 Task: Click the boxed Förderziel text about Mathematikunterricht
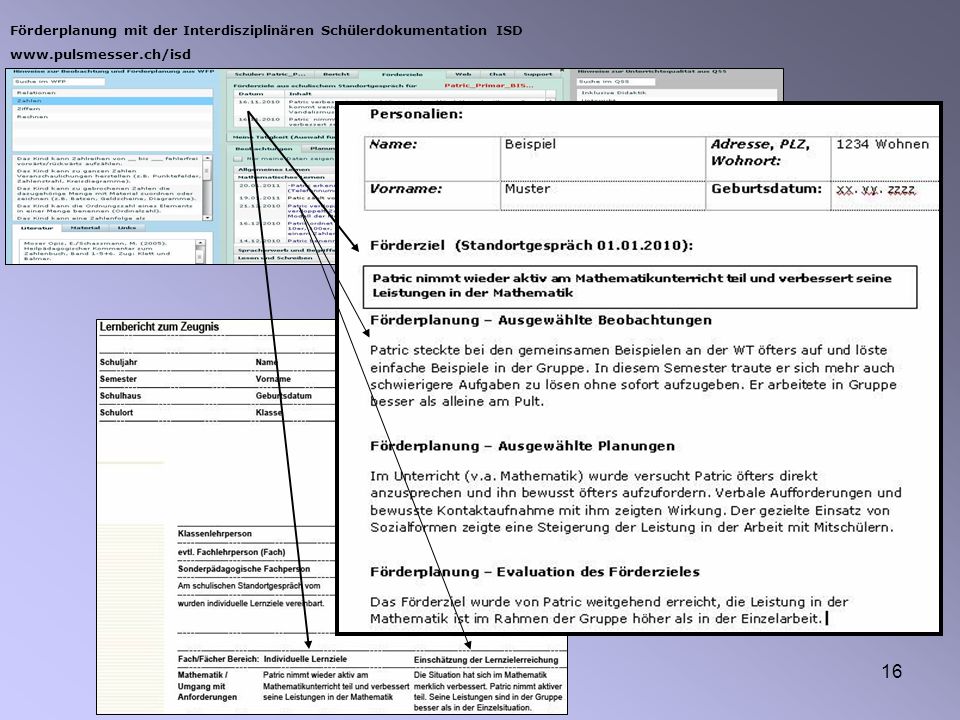pos(640,286)
